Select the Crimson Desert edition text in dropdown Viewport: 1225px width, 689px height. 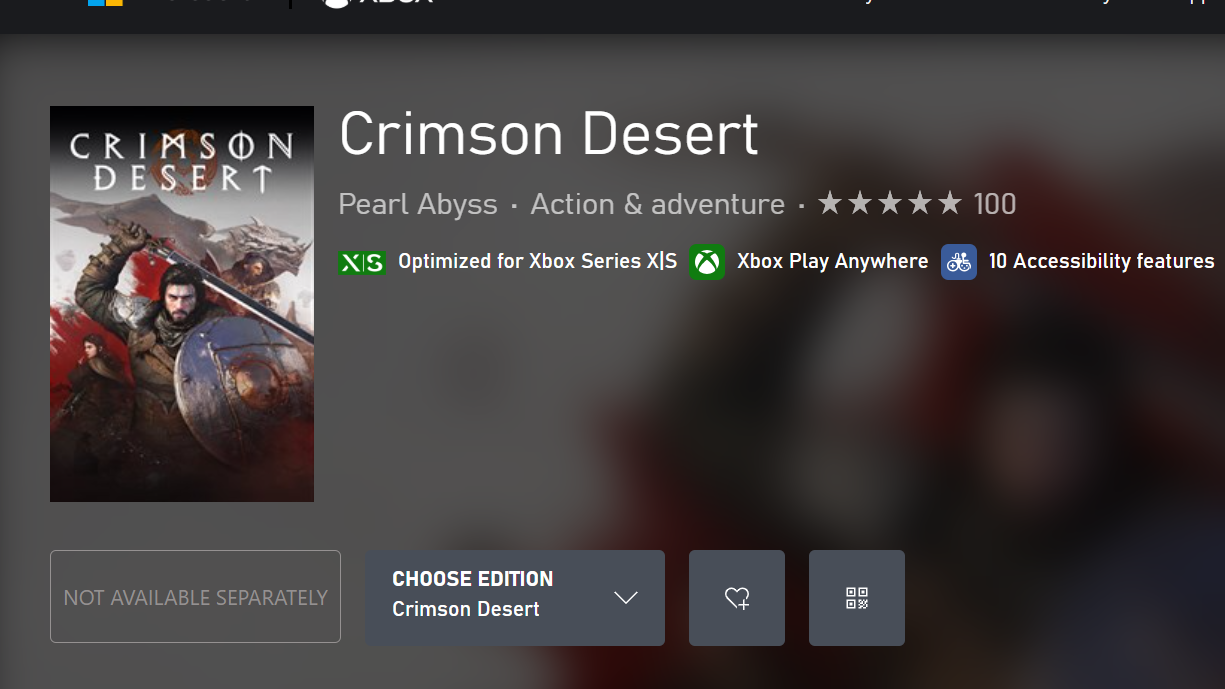(x=466, y=609)
